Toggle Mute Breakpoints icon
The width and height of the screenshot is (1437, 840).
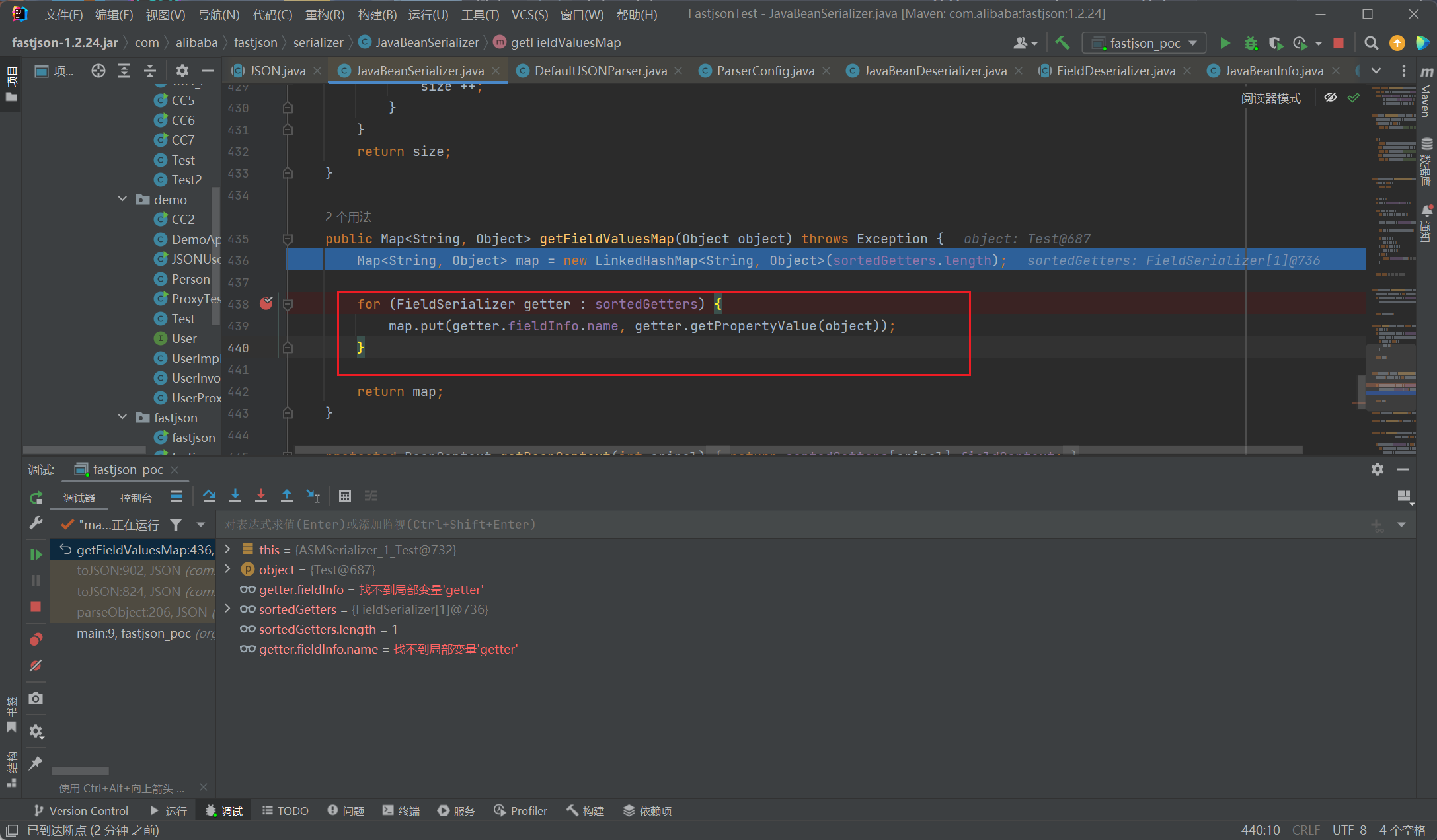point(36,666)
